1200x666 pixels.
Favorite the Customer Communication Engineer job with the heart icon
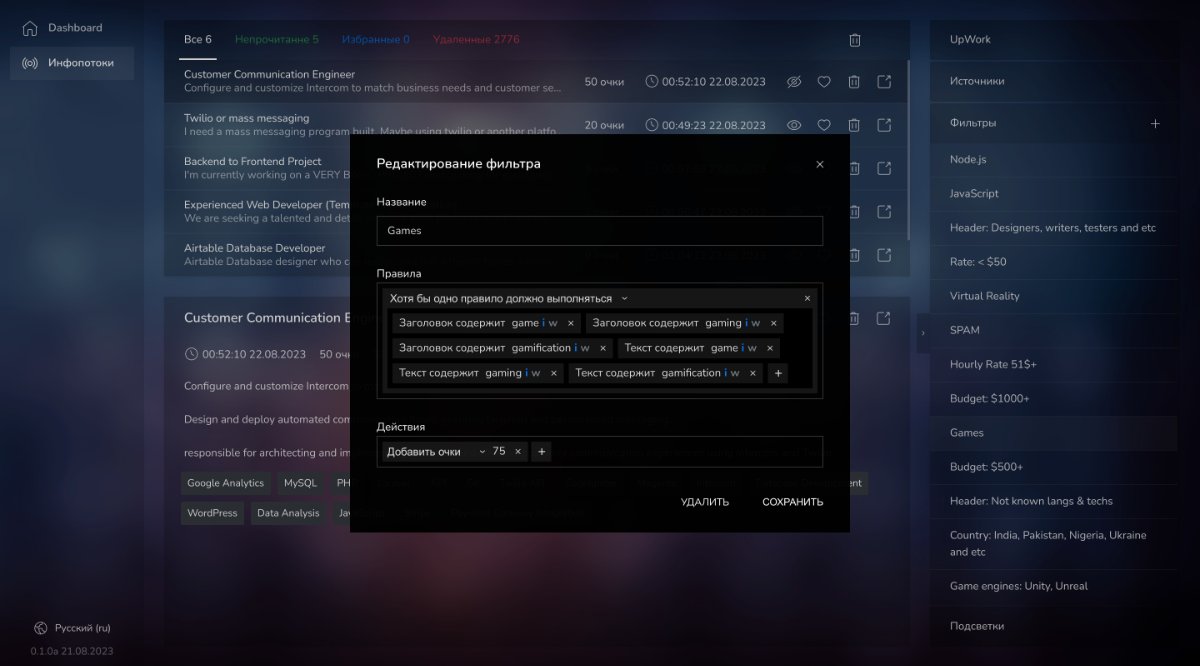pyautogui.click(x=824, y=82)
